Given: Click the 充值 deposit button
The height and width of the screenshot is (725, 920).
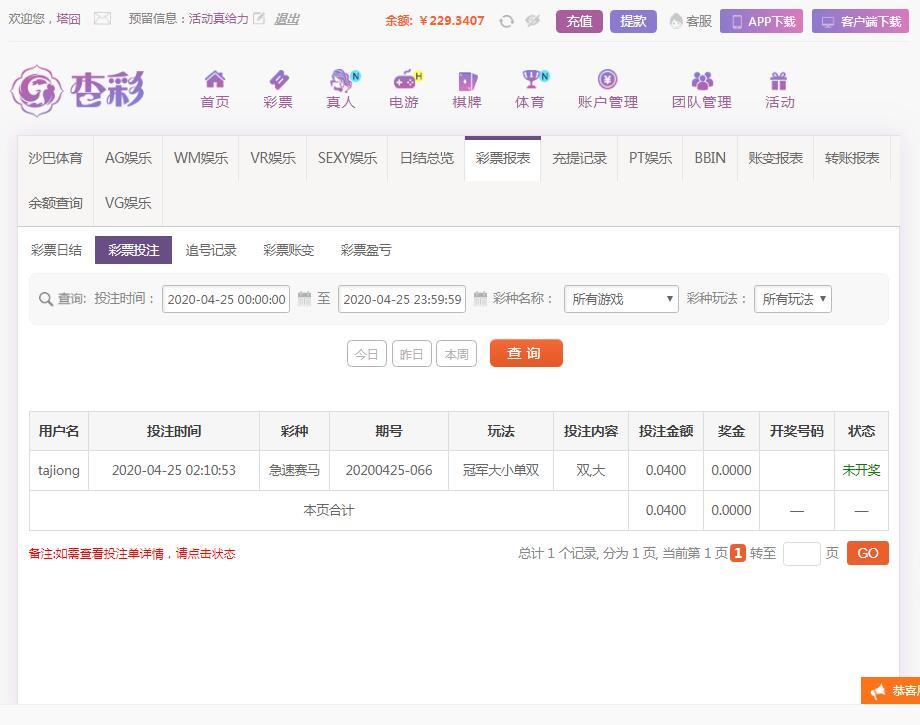Looking at the screenshot, I should (x=579, y=21).
